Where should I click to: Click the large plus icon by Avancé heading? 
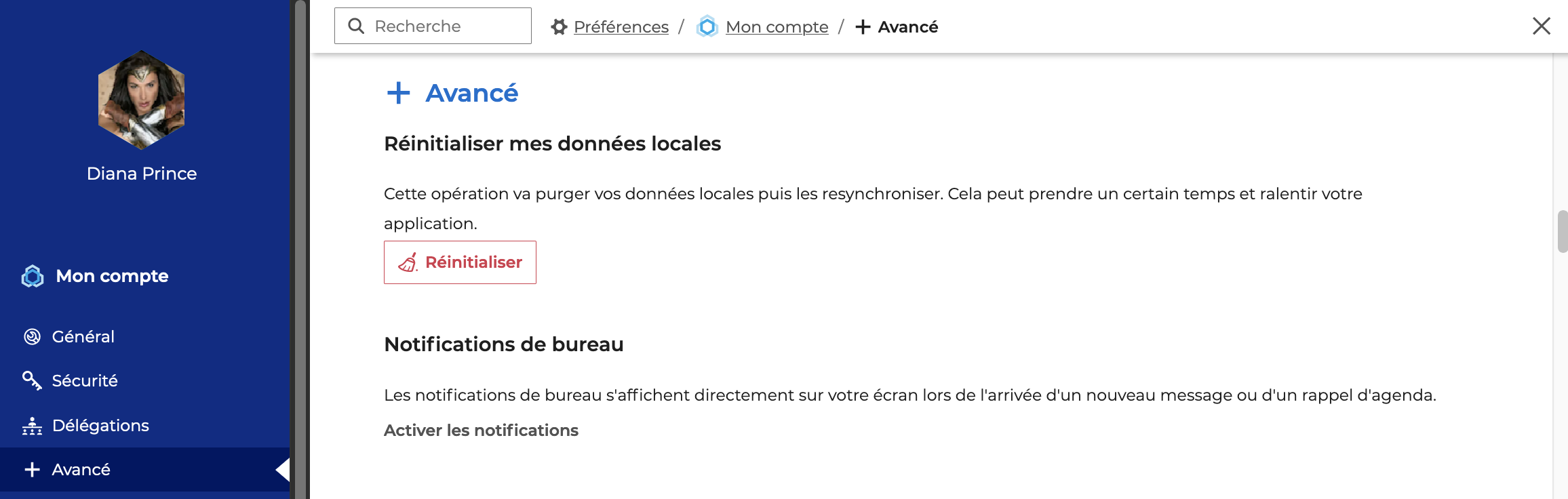coord(399,93)
